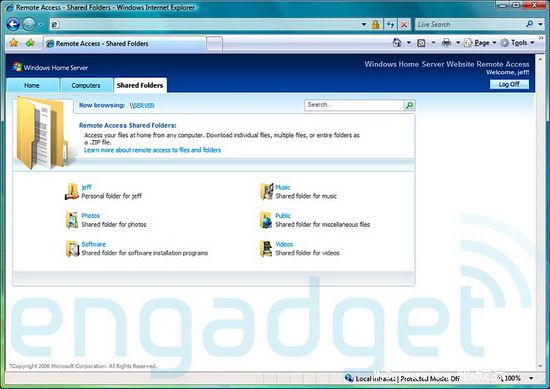Open the Page menu

(480, 43)
